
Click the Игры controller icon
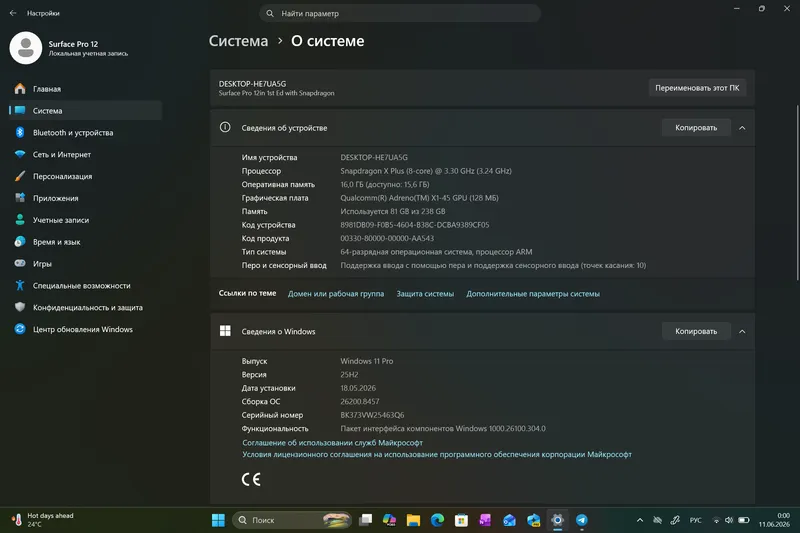pyautogui.click(x=20, y=264)
